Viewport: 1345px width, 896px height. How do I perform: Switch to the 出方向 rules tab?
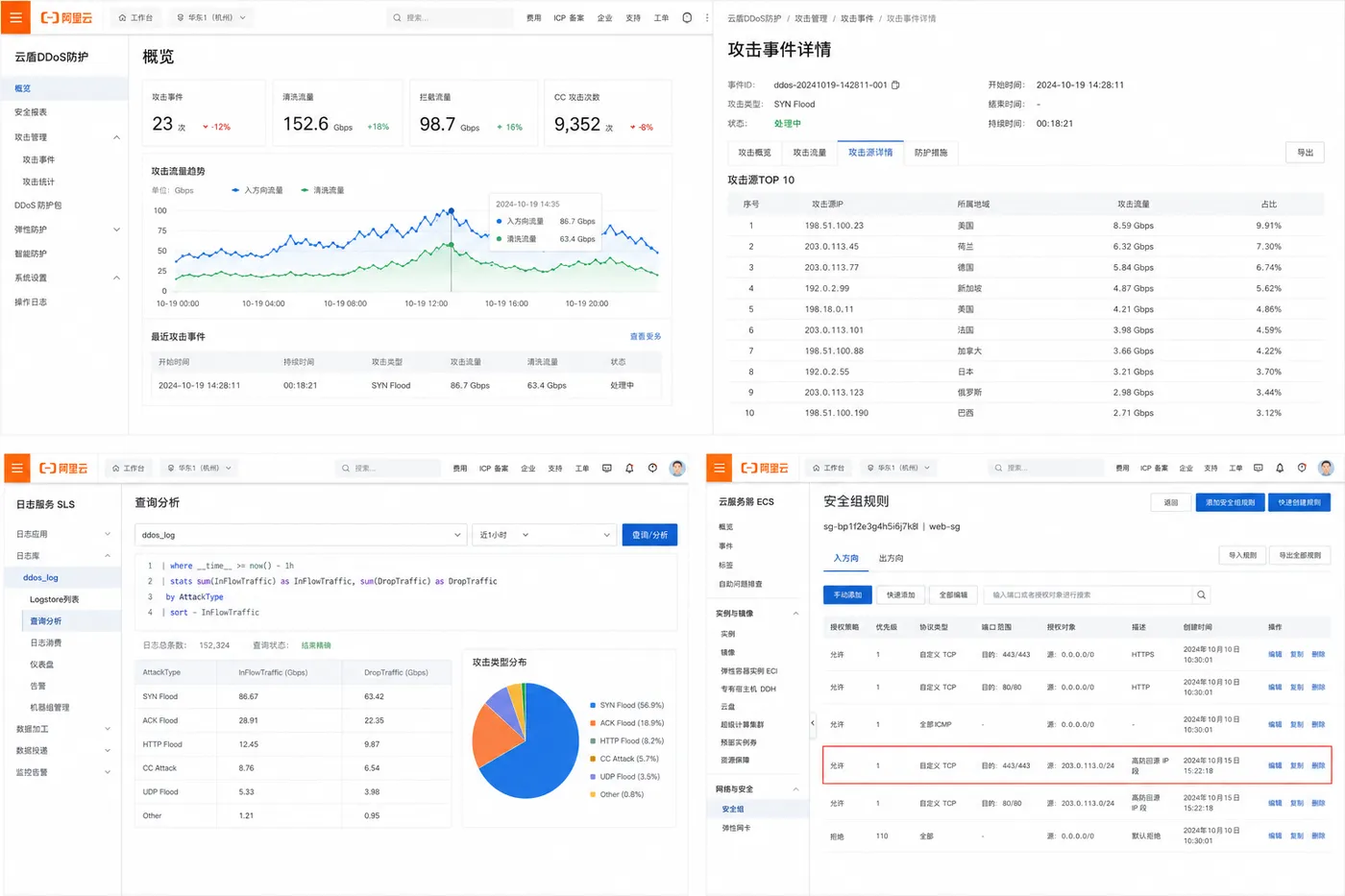point(891,558)
